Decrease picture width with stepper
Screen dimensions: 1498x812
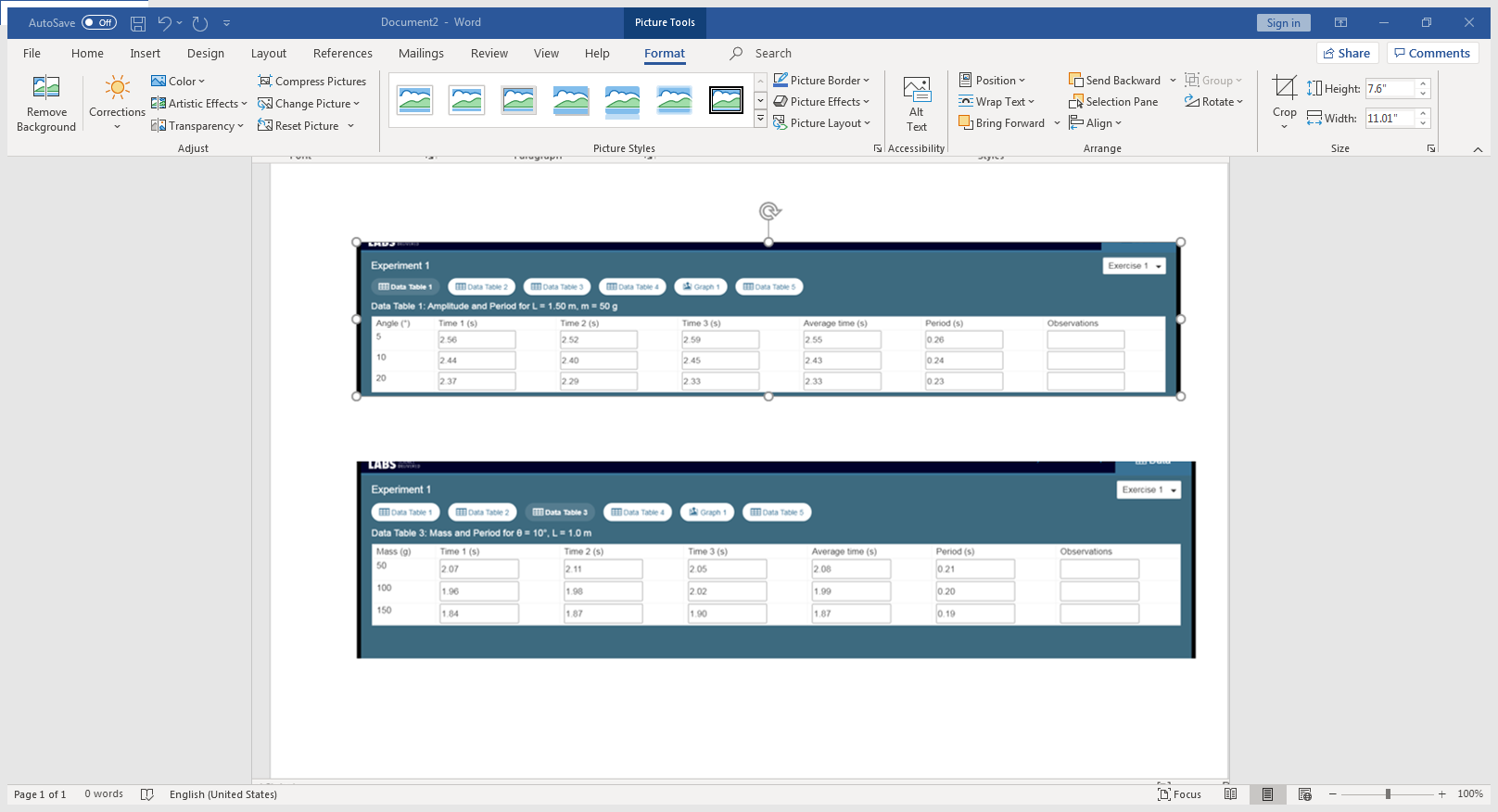(1423, 123)
